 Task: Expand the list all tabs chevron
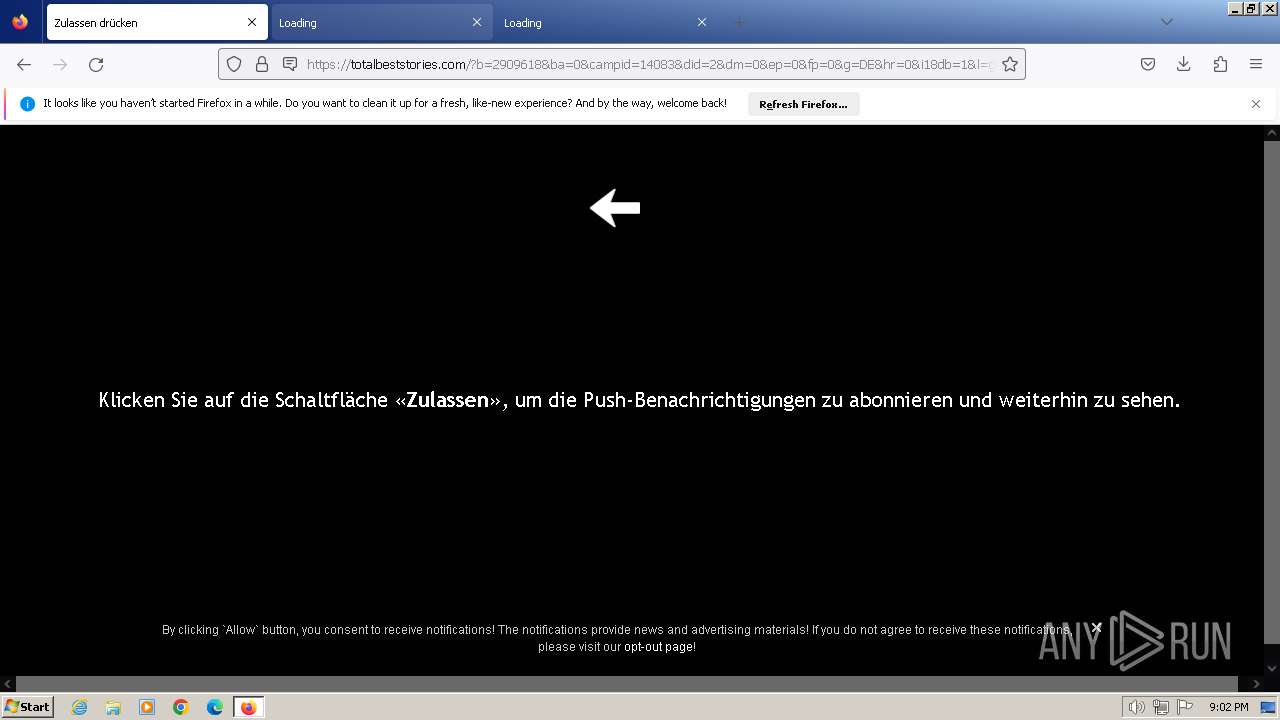[1166, 22]
